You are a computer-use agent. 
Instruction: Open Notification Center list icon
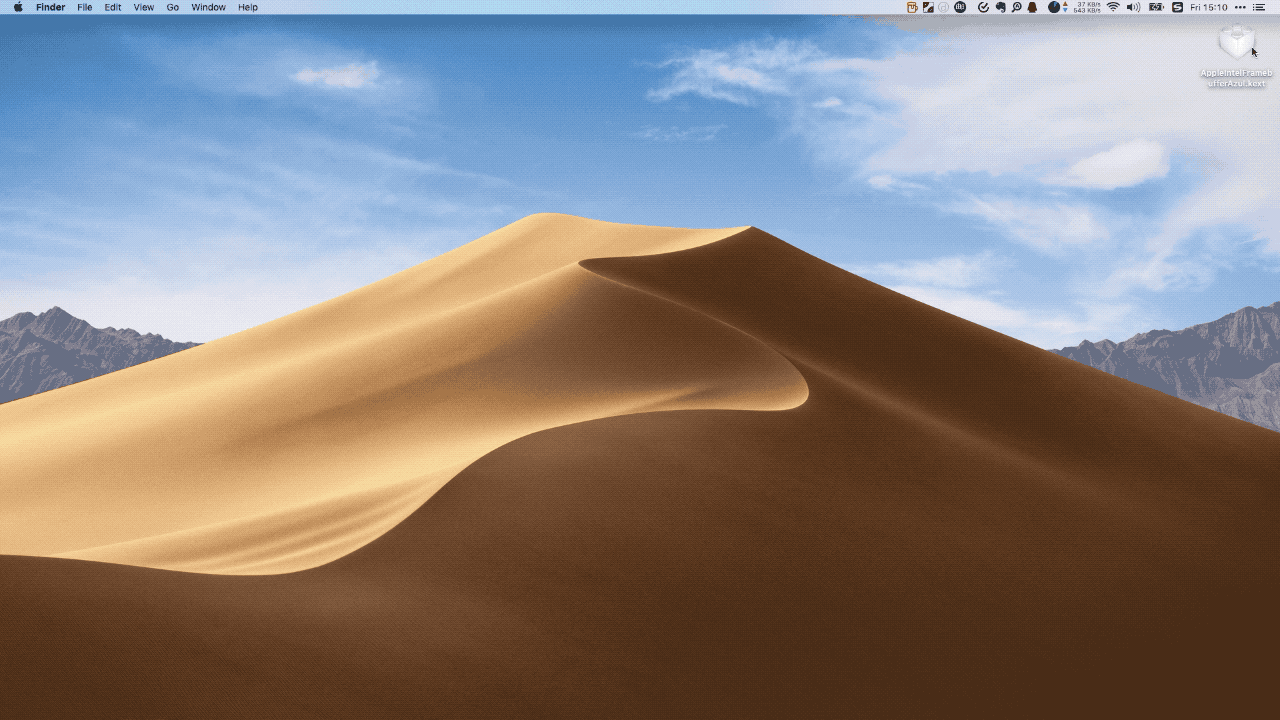click(1259, 7)
